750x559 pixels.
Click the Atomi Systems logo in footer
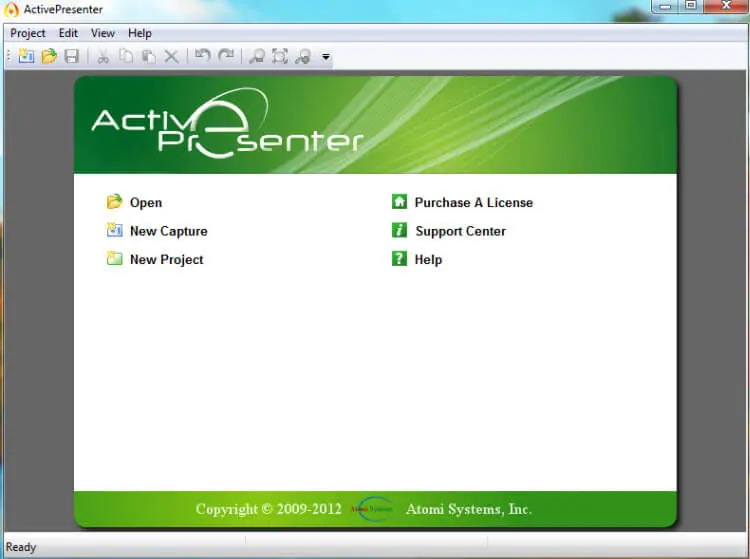point(372,509)
